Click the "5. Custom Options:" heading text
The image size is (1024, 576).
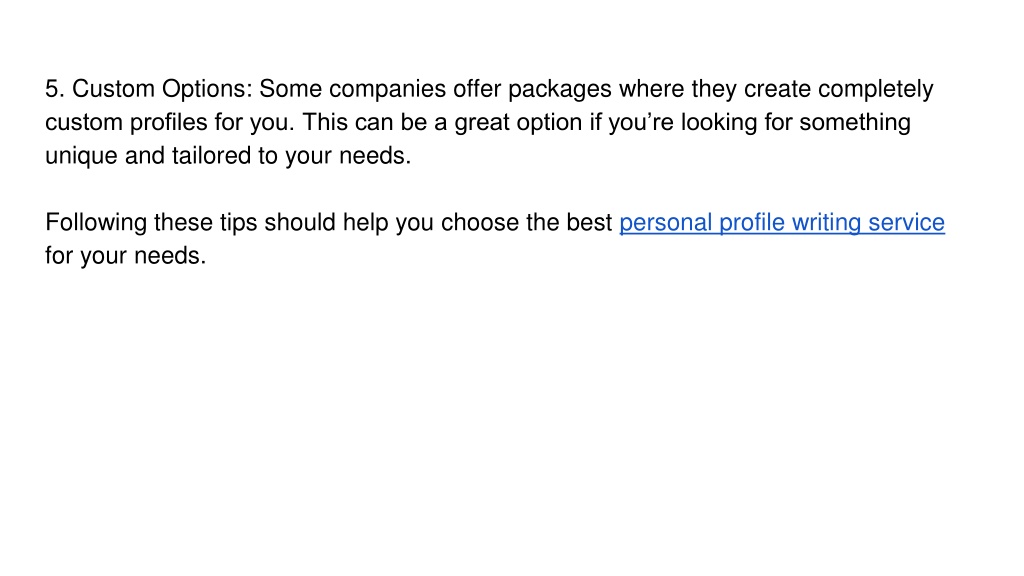(149, 89)
